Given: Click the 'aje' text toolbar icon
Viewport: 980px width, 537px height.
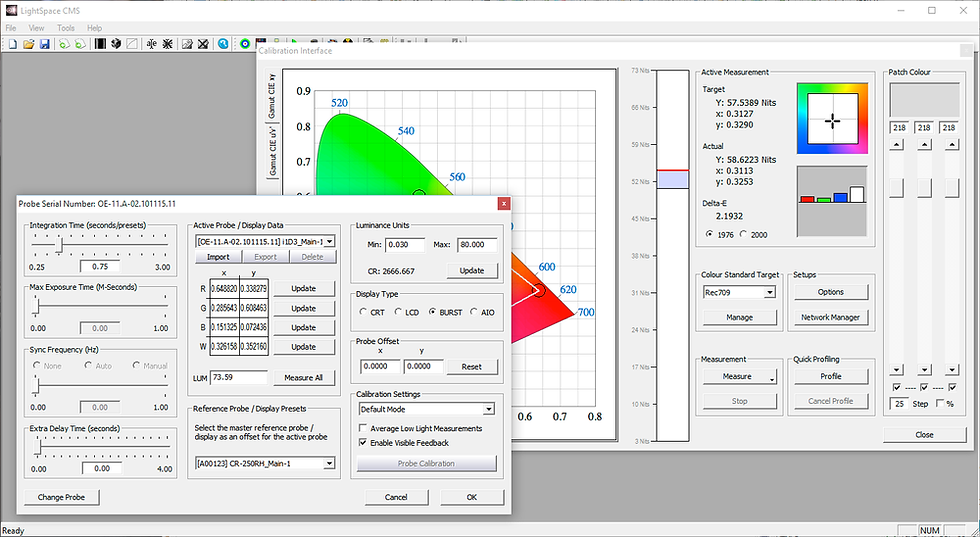Looking at the screenshot, I should 151,44.
